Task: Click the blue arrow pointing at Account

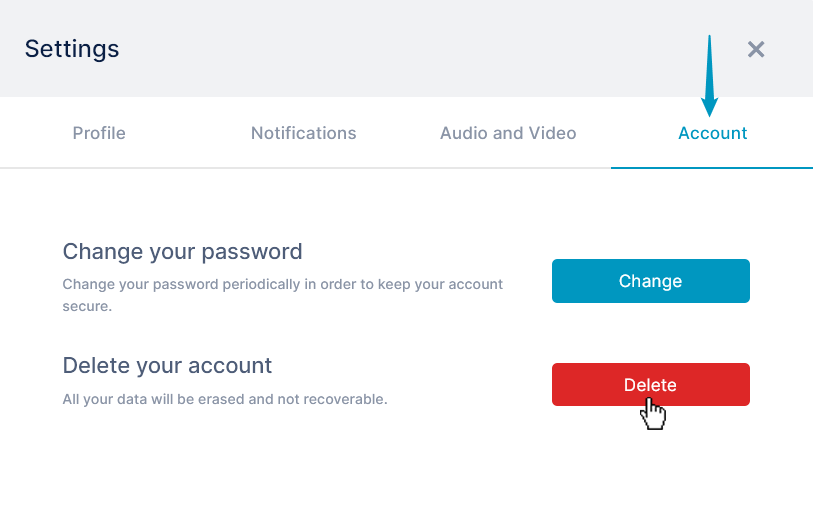Action: pyautogui.click(x=709, y=76)
